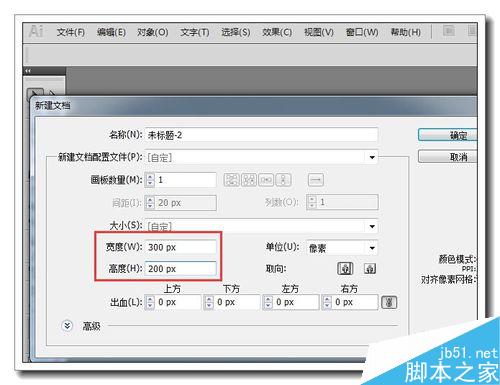Image resolution: width=500 pixels, height=385 pixels.
Task: Open the 文字(T) menu
Action: point(195,32)
